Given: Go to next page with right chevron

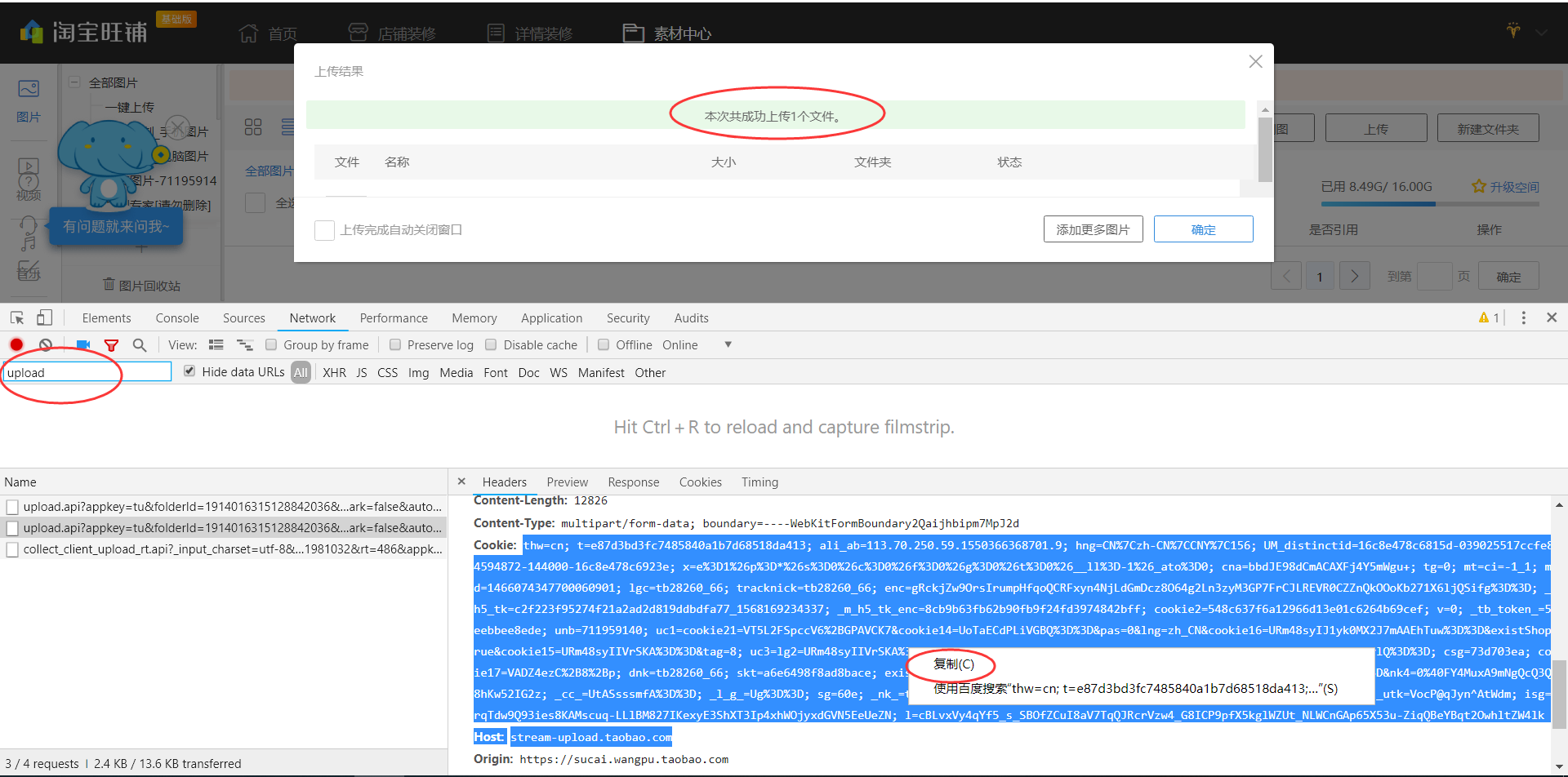Looking at the screenshot, I should pos(1354,276).
